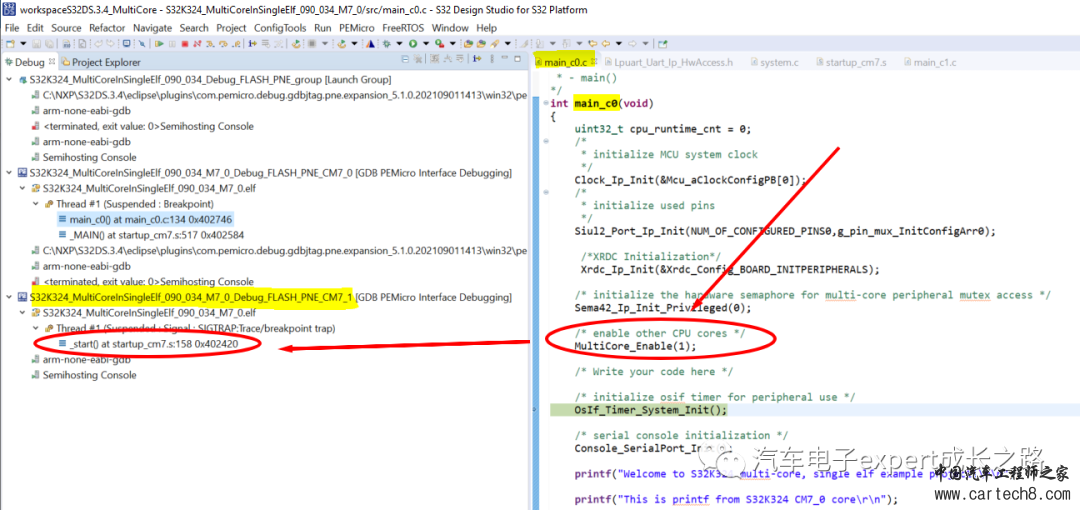Open the Debug view menu (three dots)
The image size is (1080, 510).
(492, 59)
